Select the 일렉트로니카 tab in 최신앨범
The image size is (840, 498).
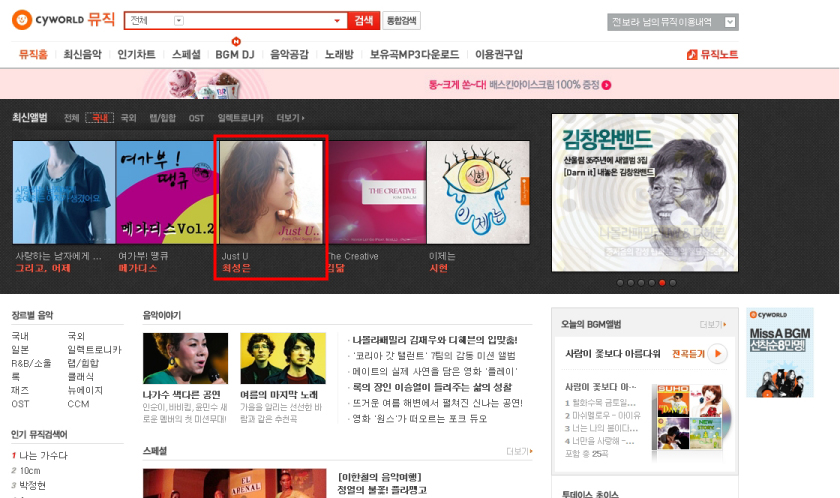[x=241, y=118]
